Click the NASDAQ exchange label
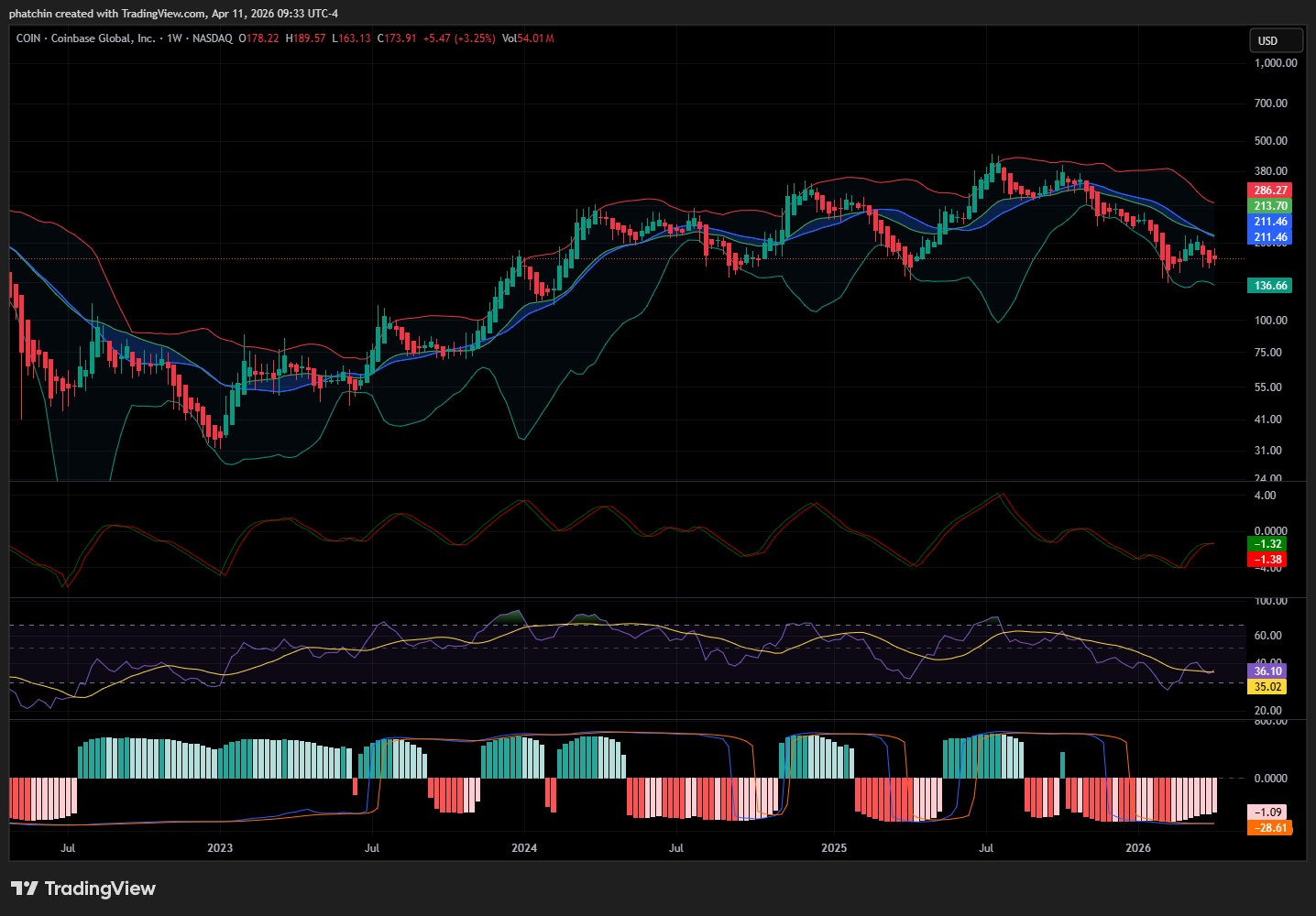This screenshot has width=1316, height=916. point(212,38)
